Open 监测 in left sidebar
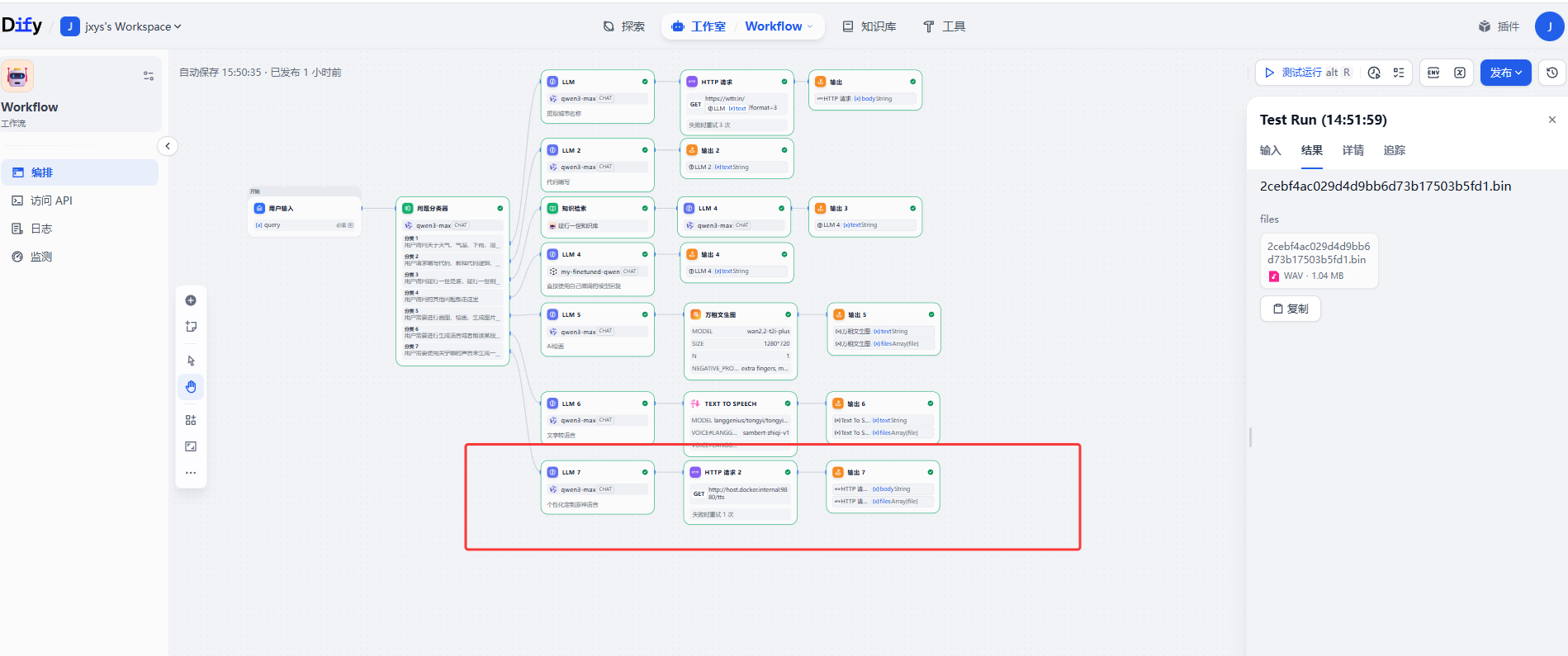The width and height of the screenshot is (1568, 656). (x=80, y=257)
